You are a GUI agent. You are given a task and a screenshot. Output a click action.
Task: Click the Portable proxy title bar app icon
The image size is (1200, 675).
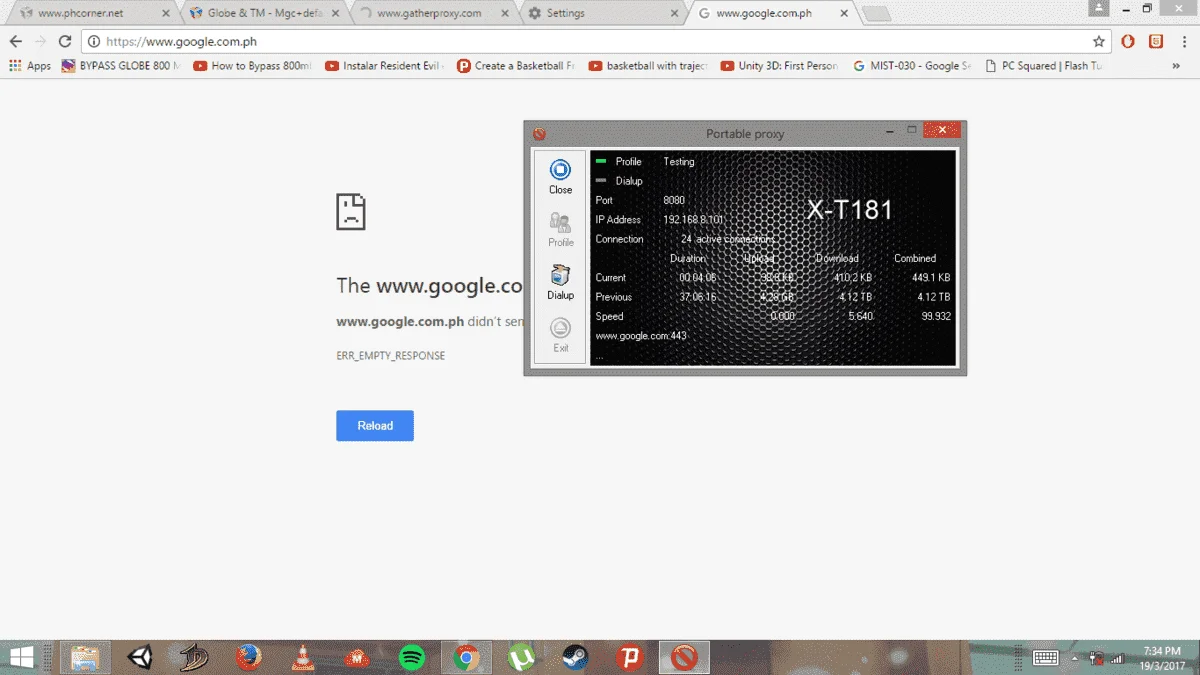[539, 134]
